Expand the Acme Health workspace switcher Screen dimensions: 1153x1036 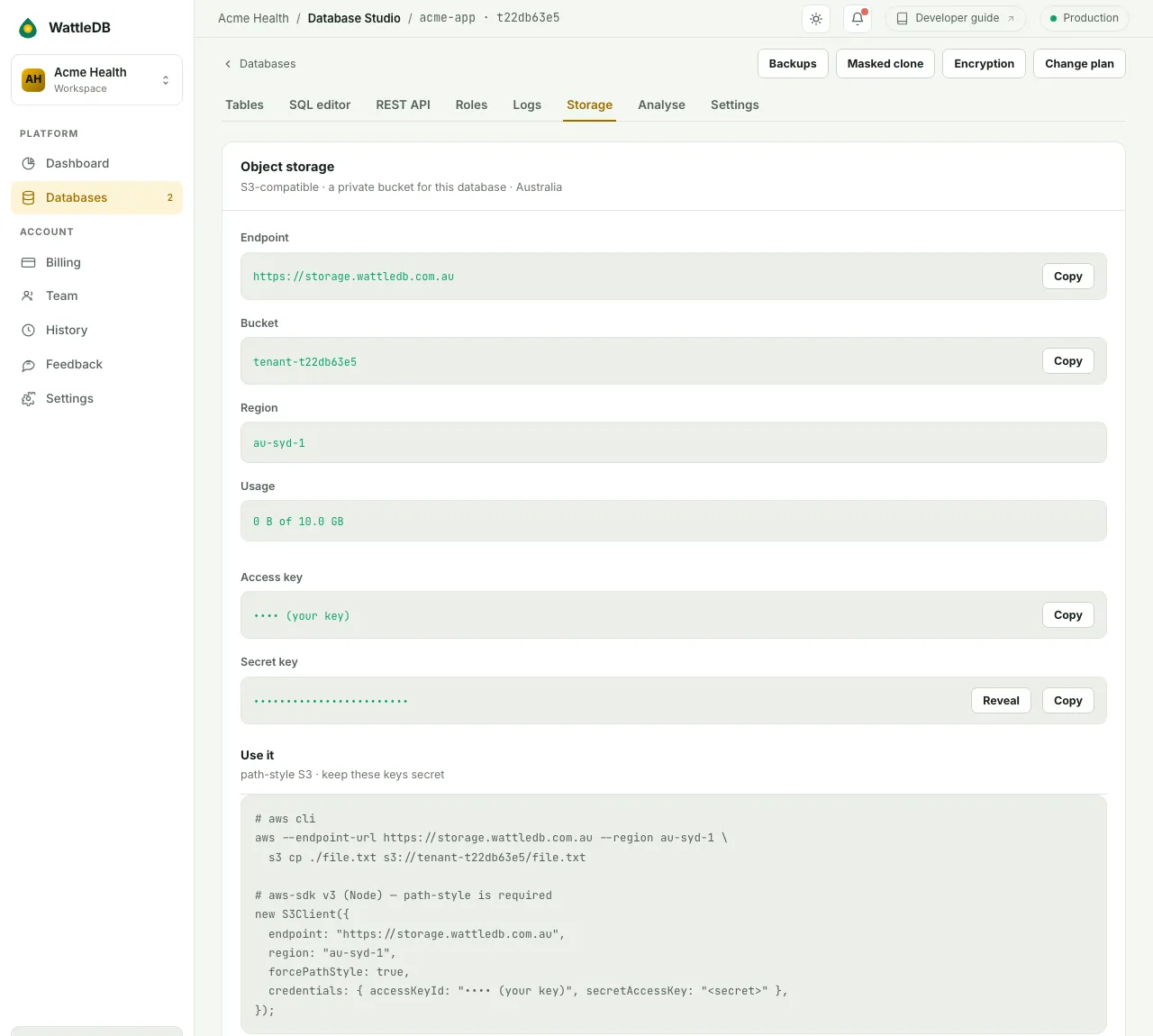coord(96,79)
